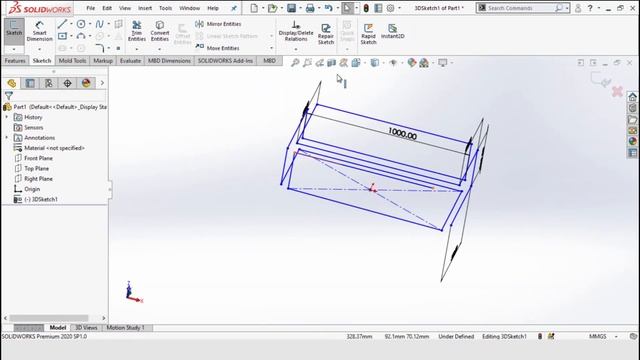Click the 1000.00 dimension value
The width and height of the screenshot is (640, 360).
(402, 133)
